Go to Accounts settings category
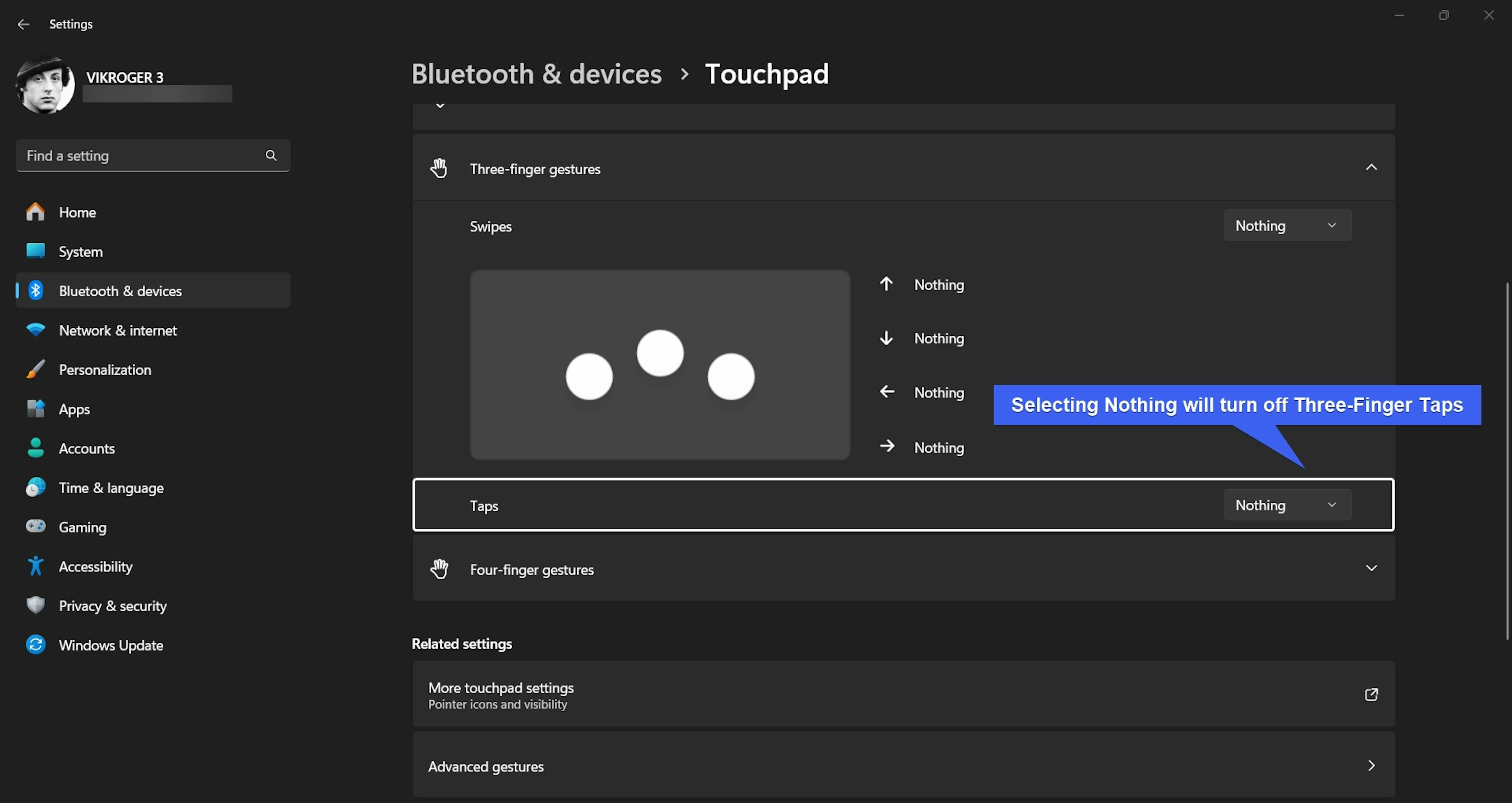 [87, 448]
